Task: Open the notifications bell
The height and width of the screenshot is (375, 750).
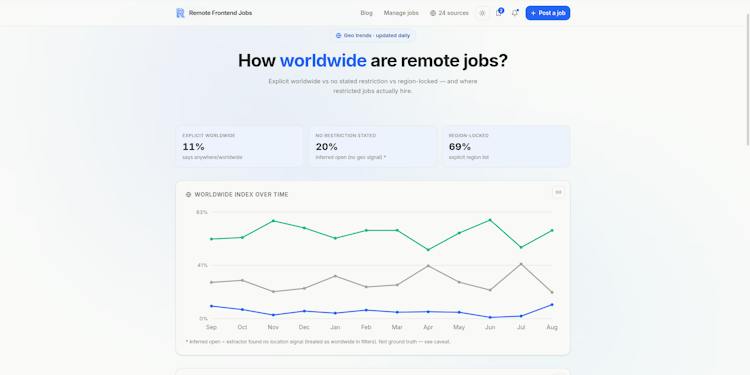Action: coord(515,13)
